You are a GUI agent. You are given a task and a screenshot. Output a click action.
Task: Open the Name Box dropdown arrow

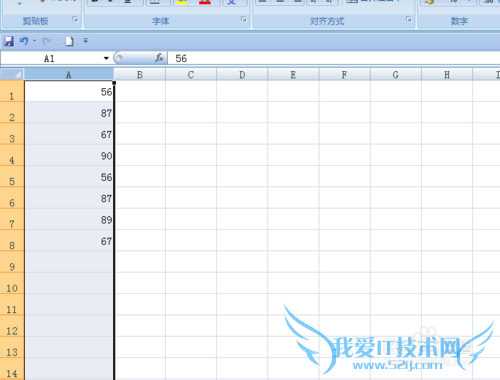106,58
